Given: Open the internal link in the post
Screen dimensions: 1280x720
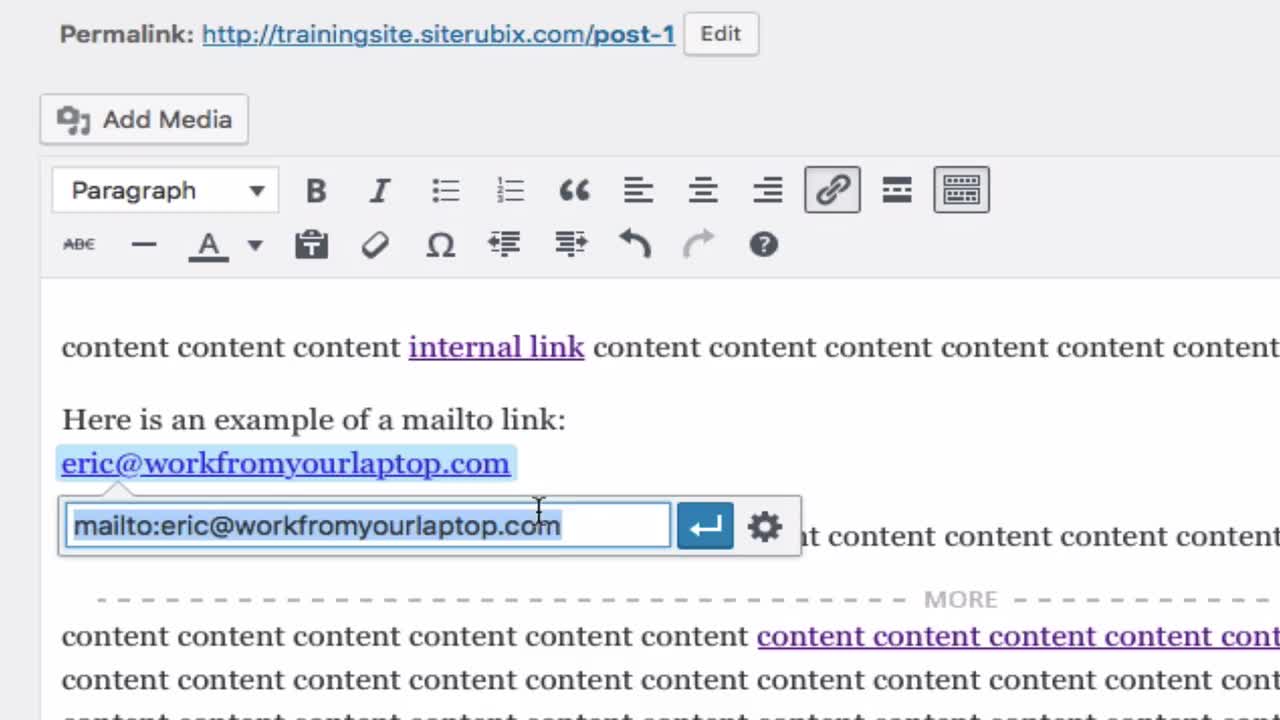Looking at the screenshot, I should [496, 347].
